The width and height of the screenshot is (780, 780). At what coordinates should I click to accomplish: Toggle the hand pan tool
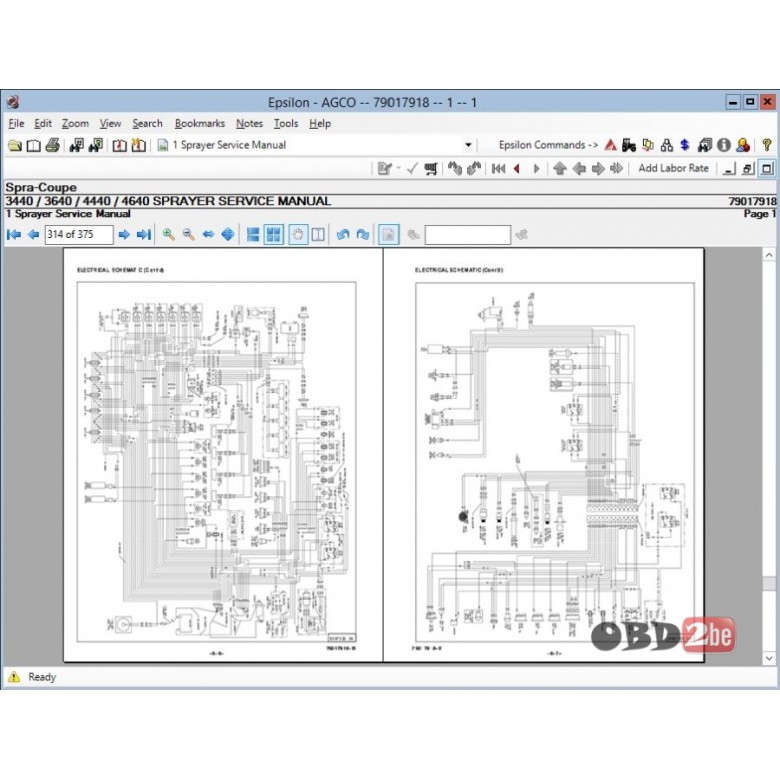pos(297,234)
